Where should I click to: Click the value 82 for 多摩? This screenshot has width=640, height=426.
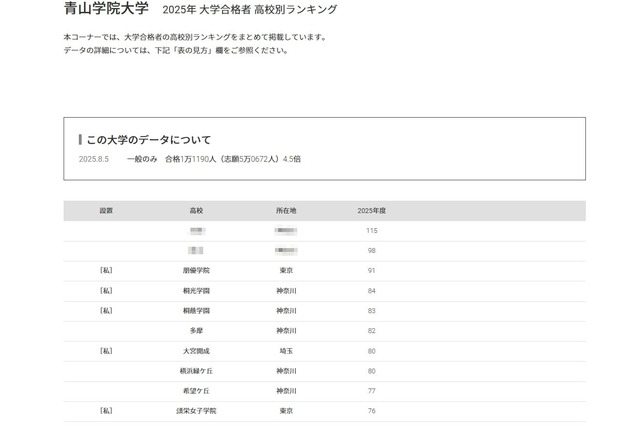[x=371, y=331]
